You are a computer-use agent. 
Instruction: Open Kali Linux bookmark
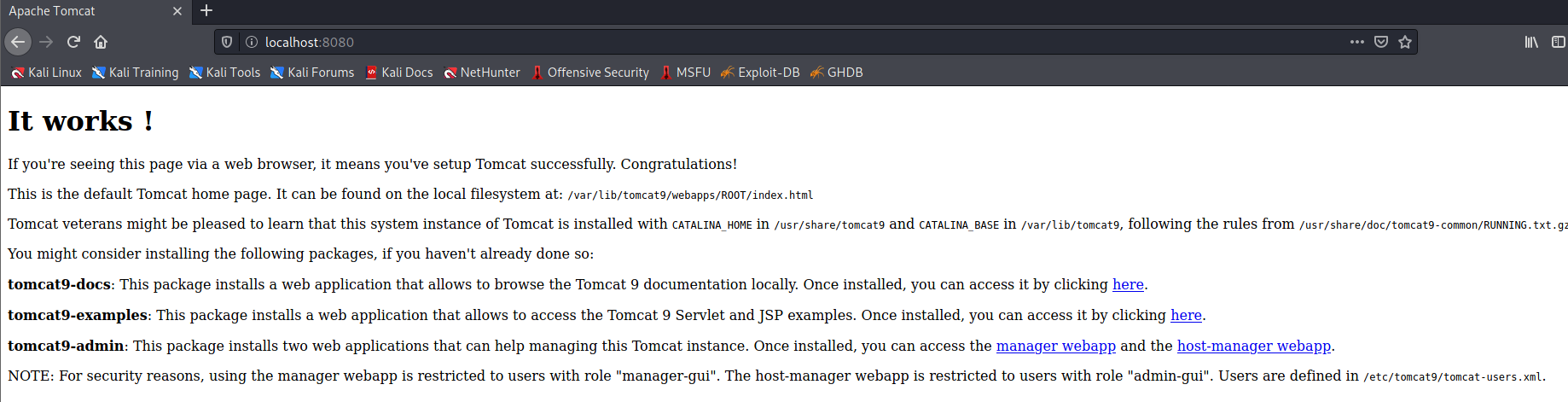point(46,73)
